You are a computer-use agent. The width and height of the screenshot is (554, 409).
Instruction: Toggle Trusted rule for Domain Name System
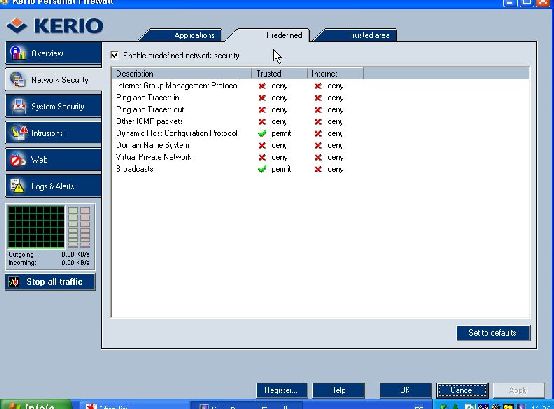262,145
